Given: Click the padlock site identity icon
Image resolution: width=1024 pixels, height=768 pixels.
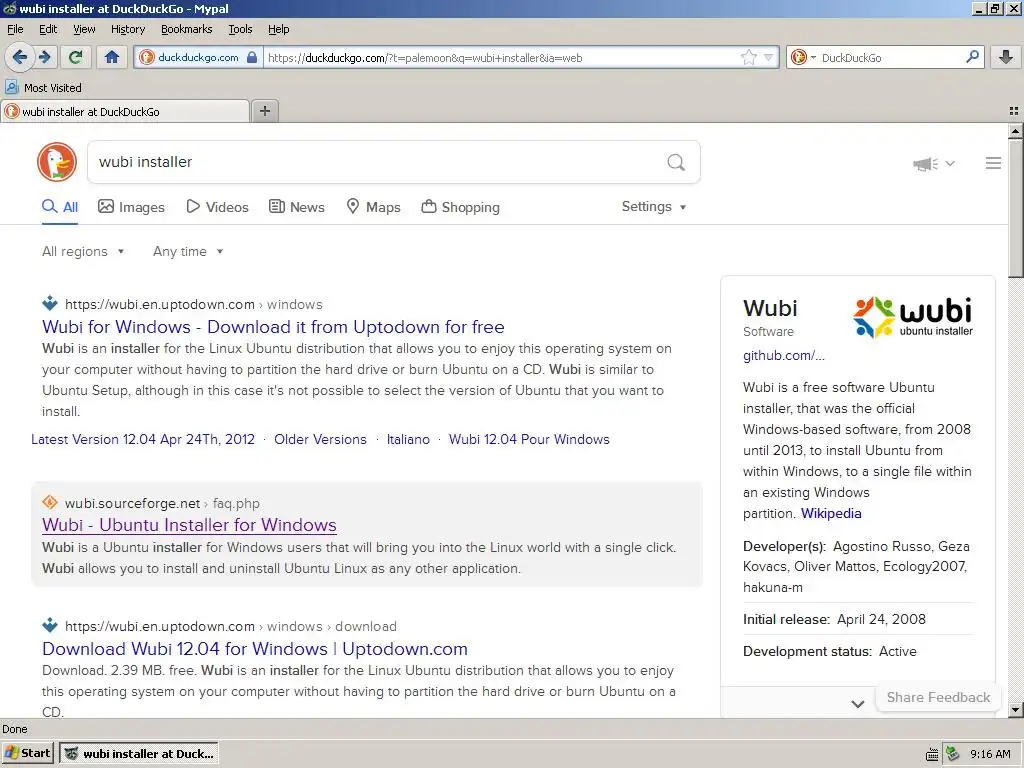Looking at the screenshot, I should tap(252, 57).
